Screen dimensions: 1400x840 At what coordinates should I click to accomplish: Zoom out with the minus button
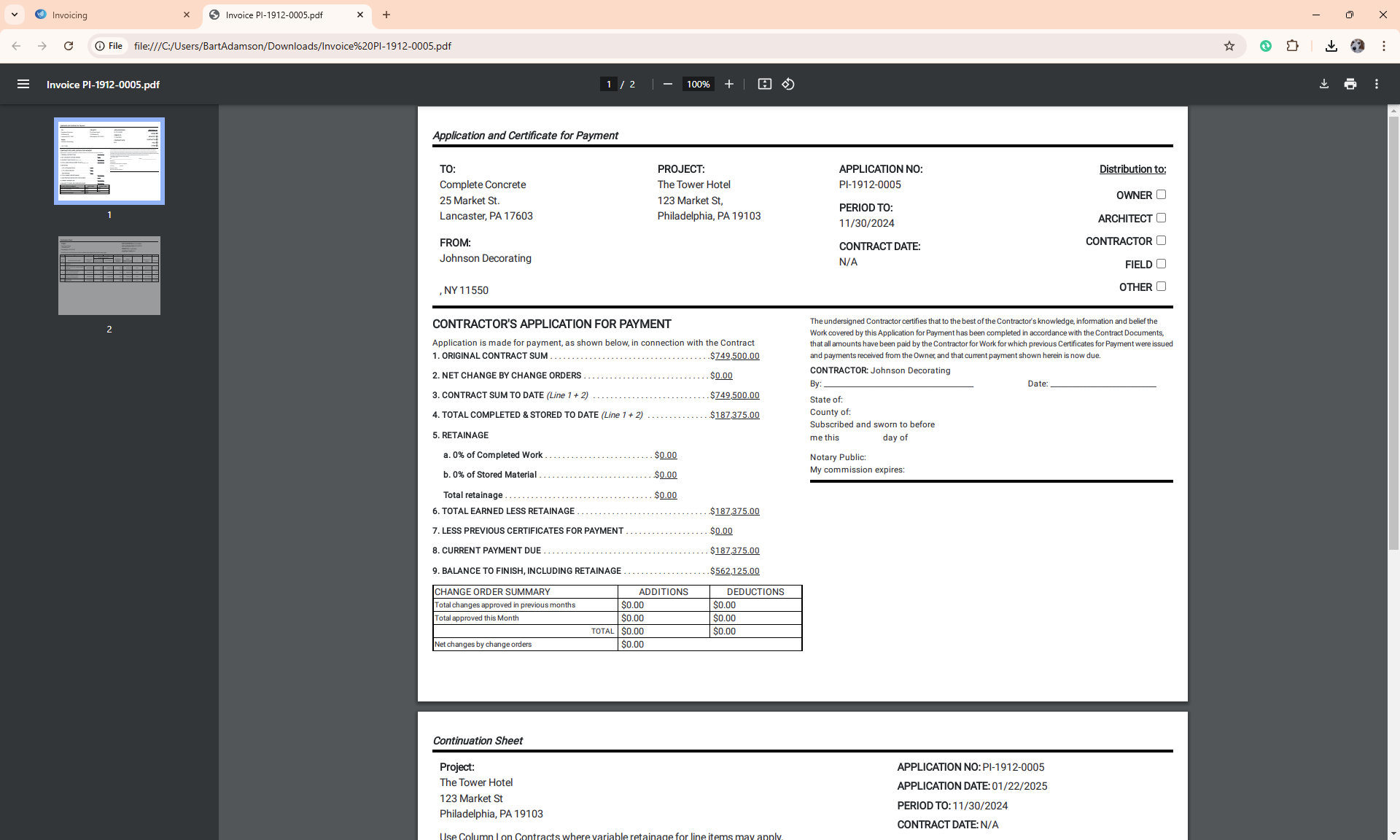[667, 84]
